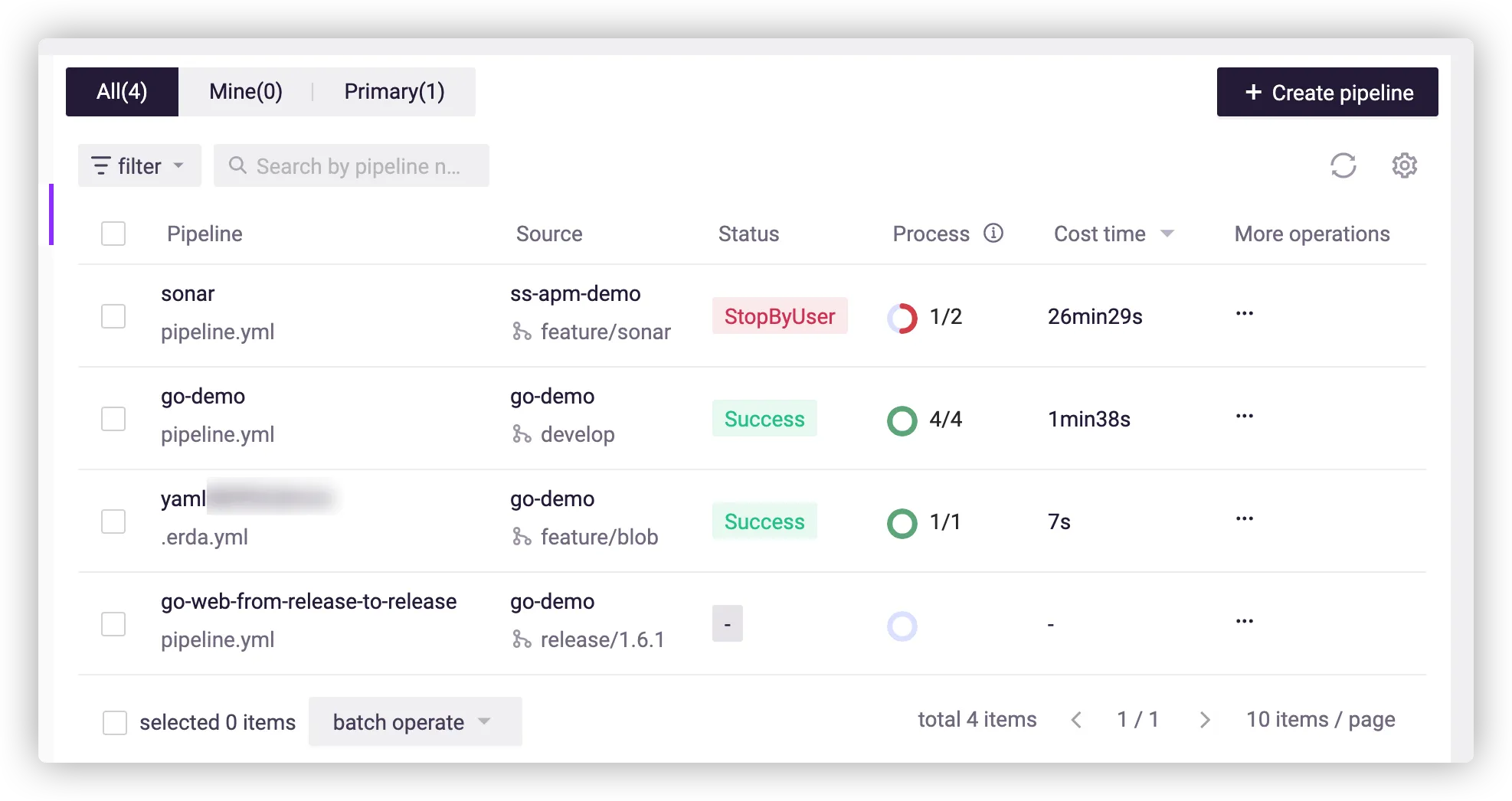1512x801 pixels.
Task: Focus the pipeline name search field
Action: tap(358, 166)
